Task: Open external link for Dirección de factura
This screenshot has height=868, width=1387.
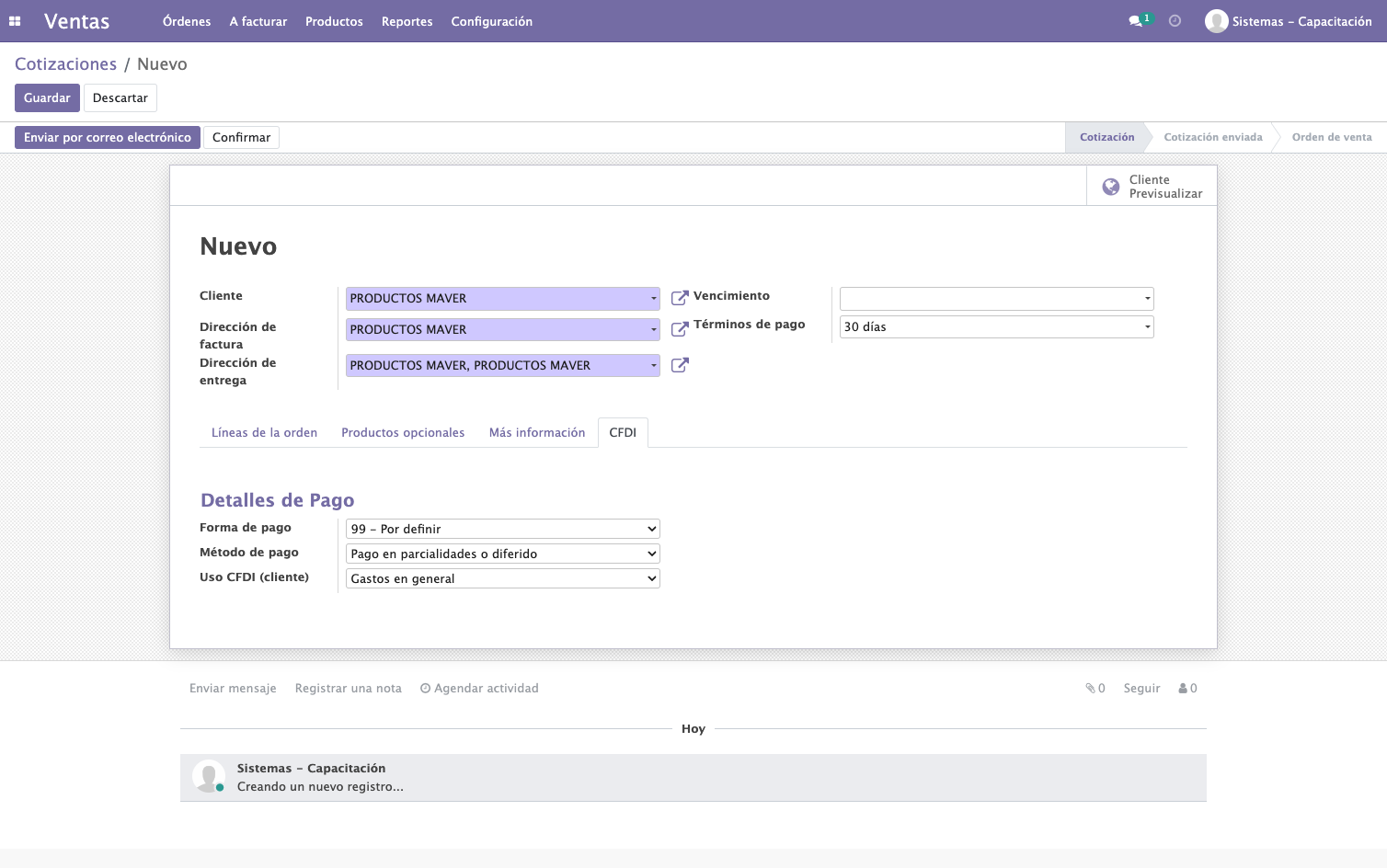Action: 680,329
